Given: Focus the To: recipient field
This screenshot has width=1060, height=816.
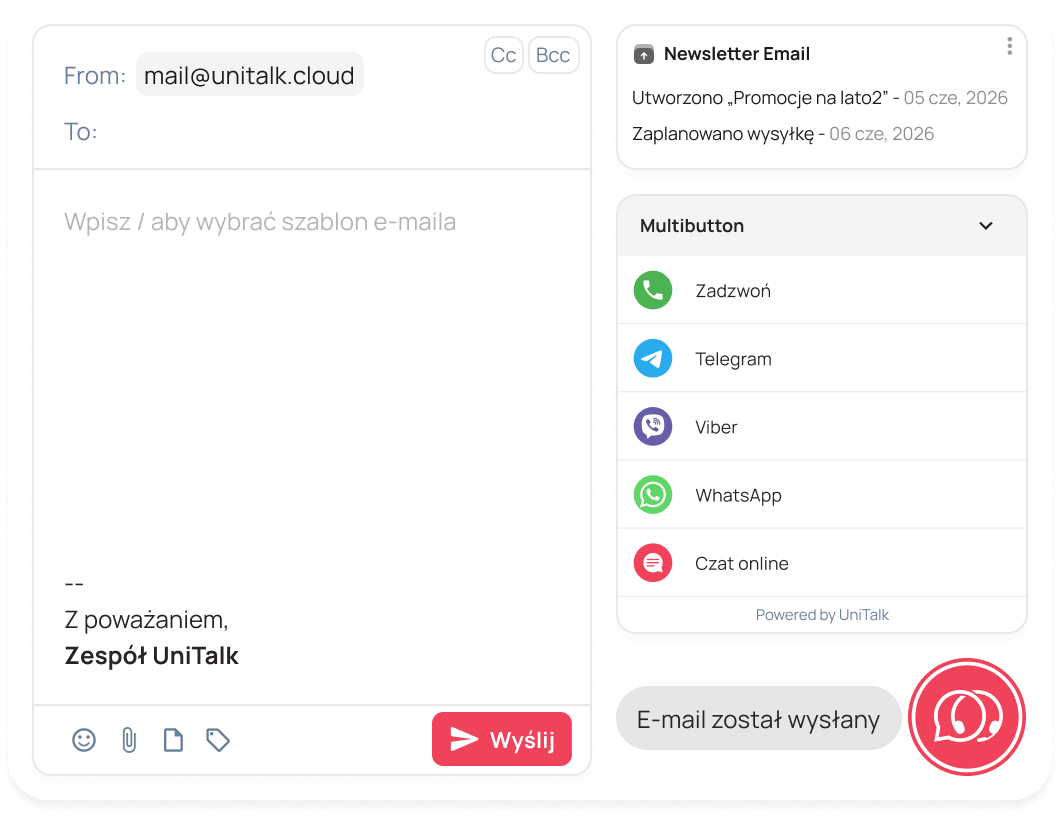Looking at the screenshot, I should point(311,131).
